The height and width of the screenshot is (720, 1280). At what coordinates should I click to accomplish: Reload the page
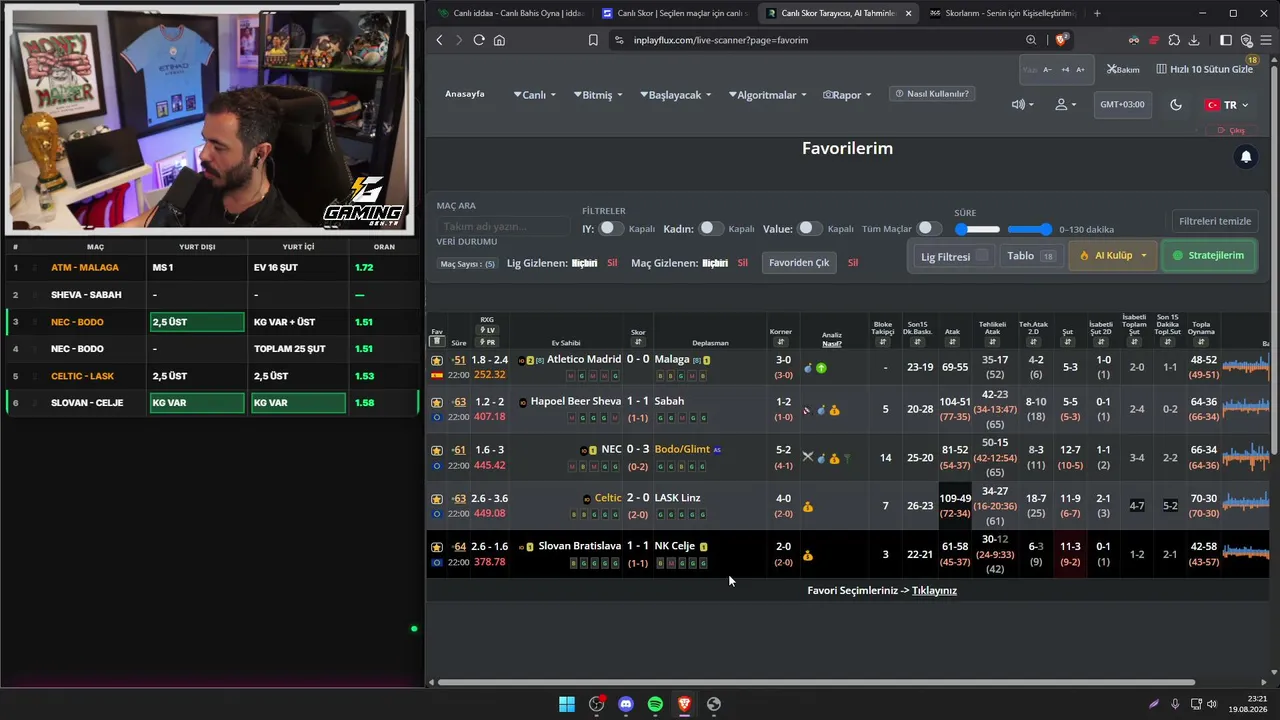(479, 40)
